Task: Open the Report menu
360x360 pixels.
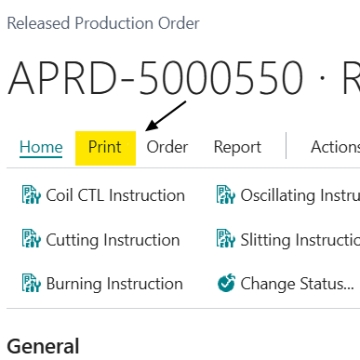Action: coord(238,147)
